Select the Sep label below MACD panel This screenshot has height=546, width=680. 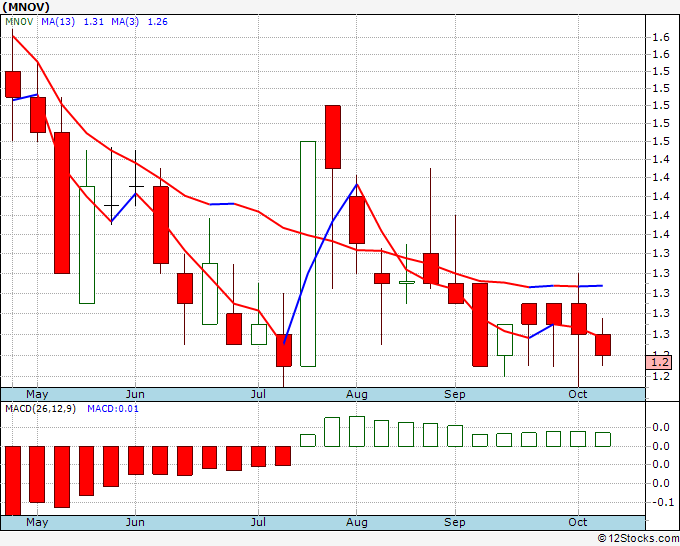coord(455,522)
